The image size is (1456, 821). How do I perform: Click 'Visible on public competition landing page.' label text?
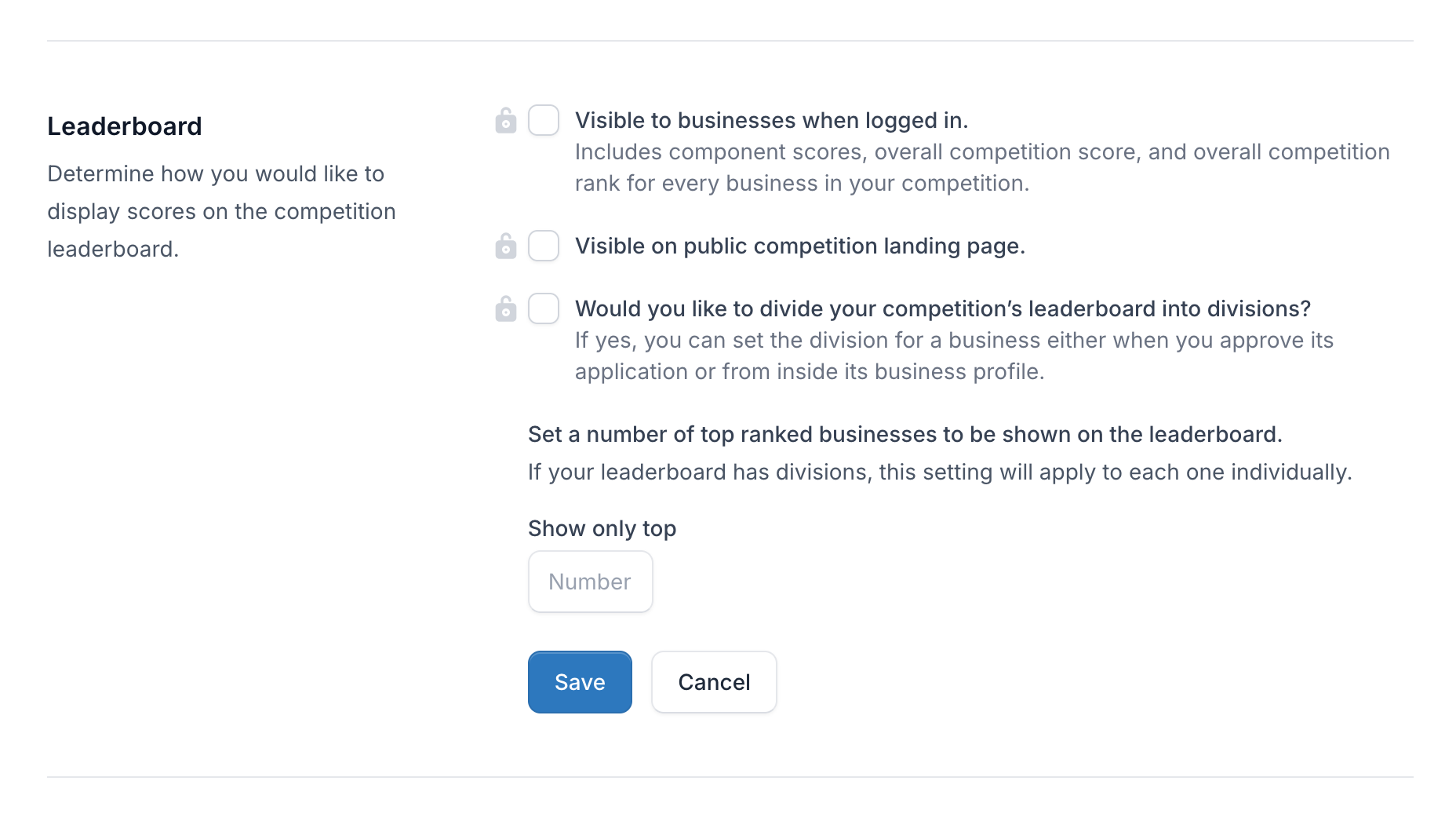coord(799,246)
